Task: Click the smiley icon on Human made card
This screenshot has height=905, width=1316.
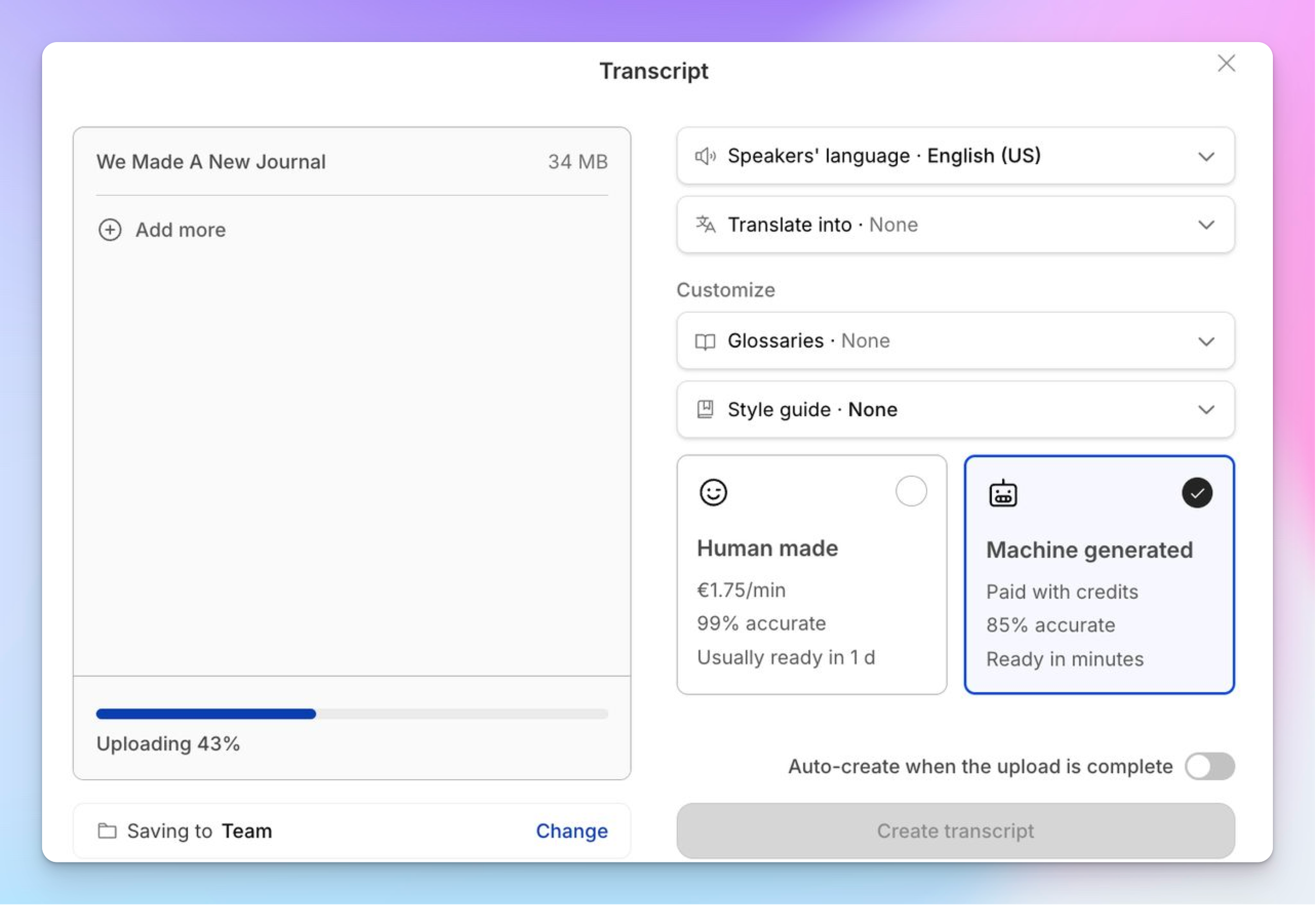Action: [713, 492]
